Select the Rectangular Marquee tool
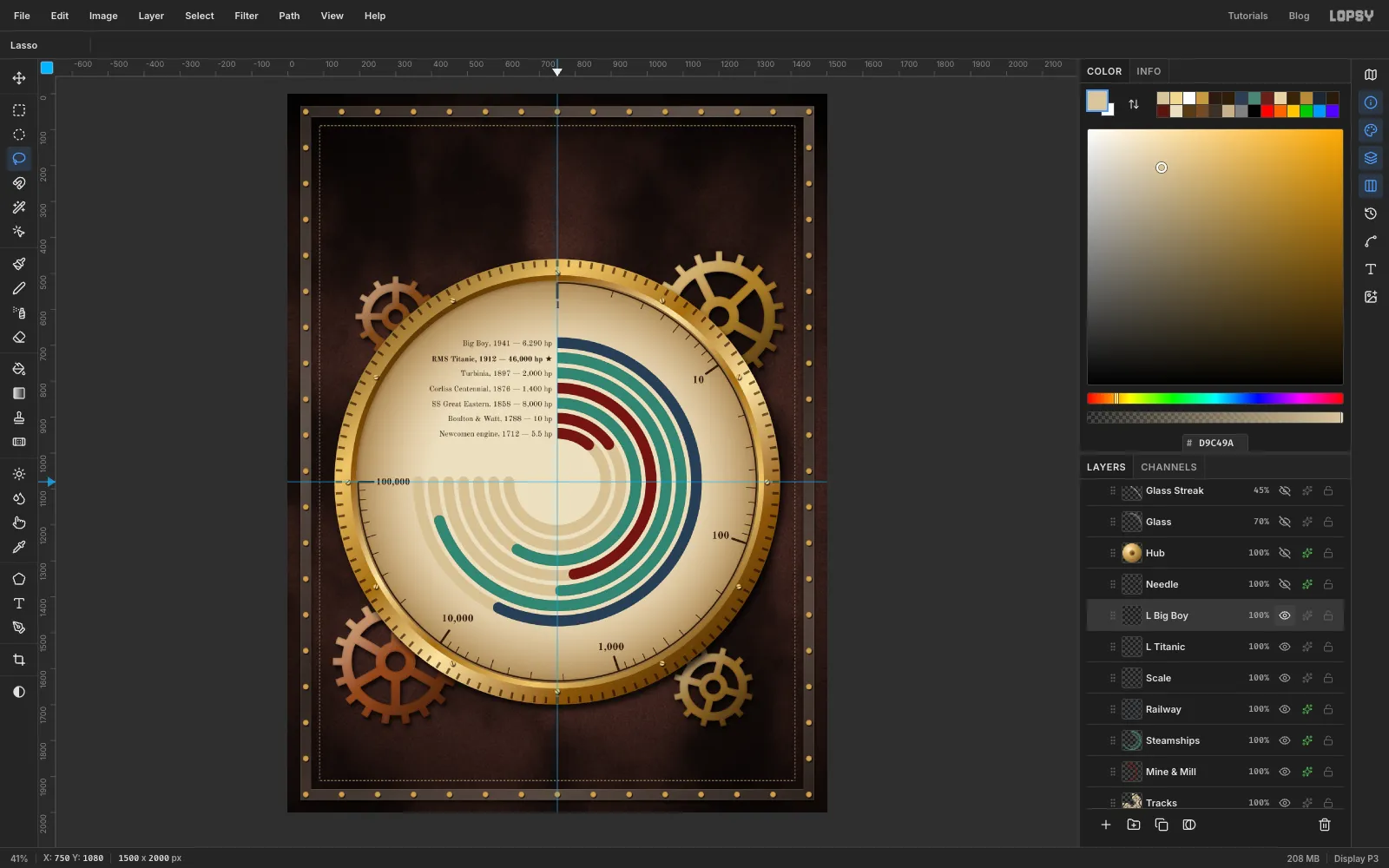1389x868 pixels. (x=19, y=110)
